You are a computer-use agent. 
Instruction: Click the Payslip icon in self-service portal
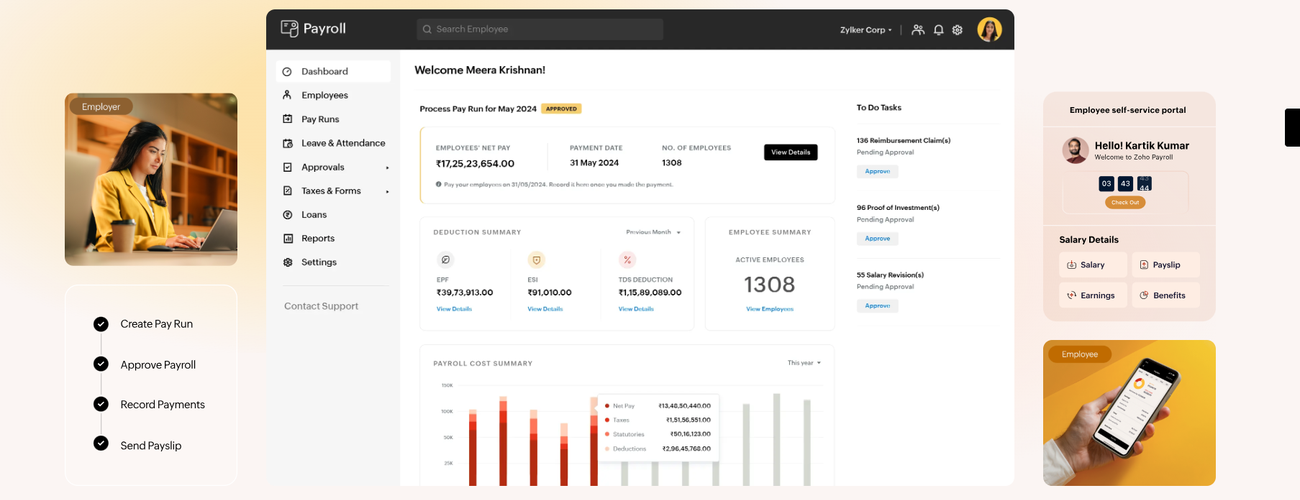(x=1144, y=265)
